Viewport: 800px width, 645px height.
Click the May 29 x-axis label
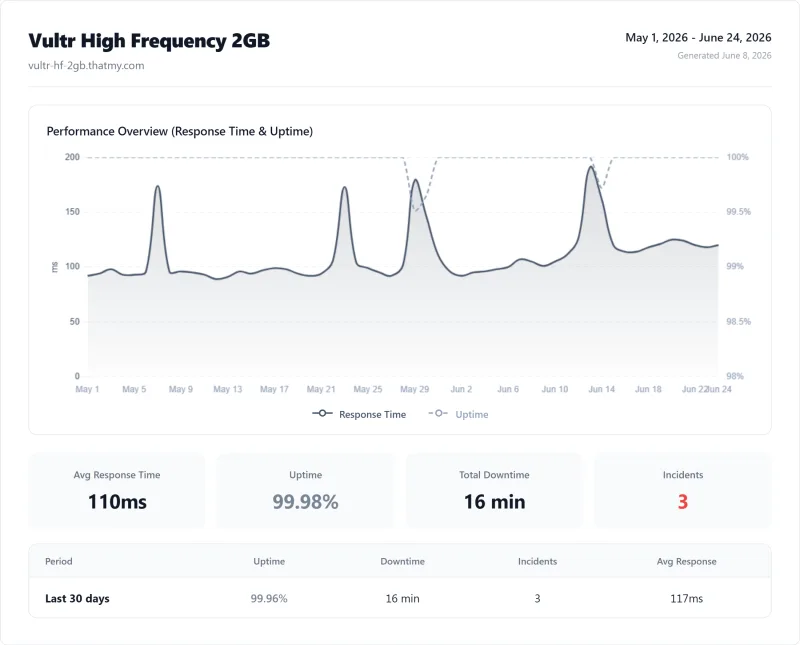414,389
